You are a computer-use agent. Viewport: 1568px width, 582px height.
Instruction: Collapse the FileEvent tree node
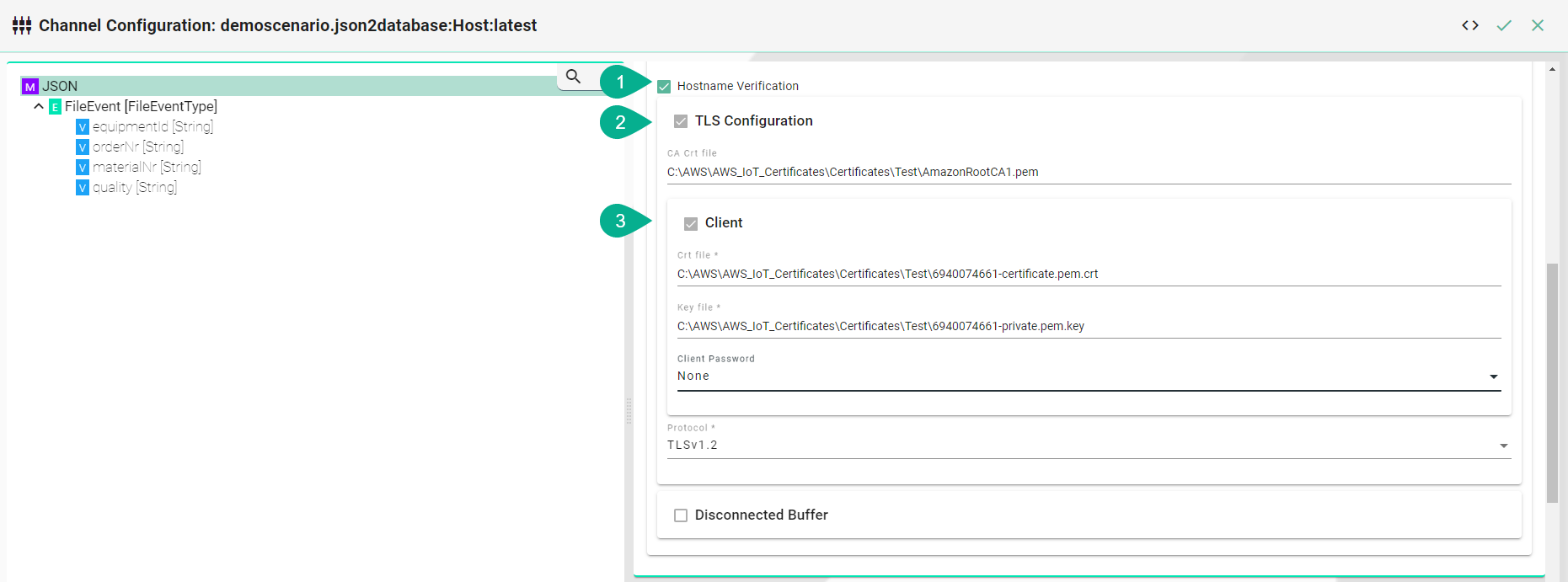tap(39, 107)
